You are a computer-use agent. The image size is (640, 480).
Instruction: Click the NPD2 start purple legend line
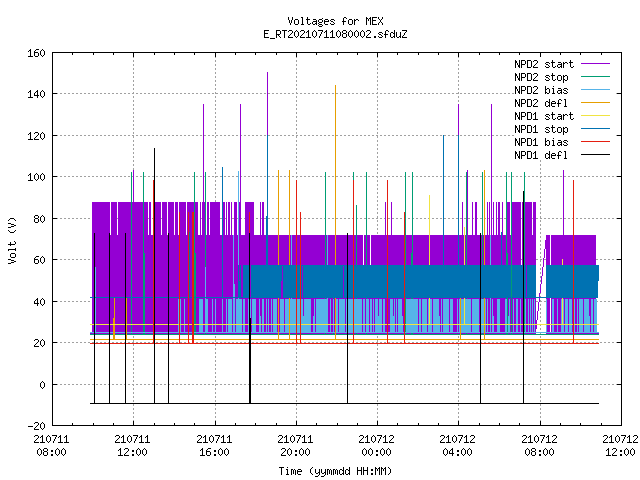coord(595,64)
